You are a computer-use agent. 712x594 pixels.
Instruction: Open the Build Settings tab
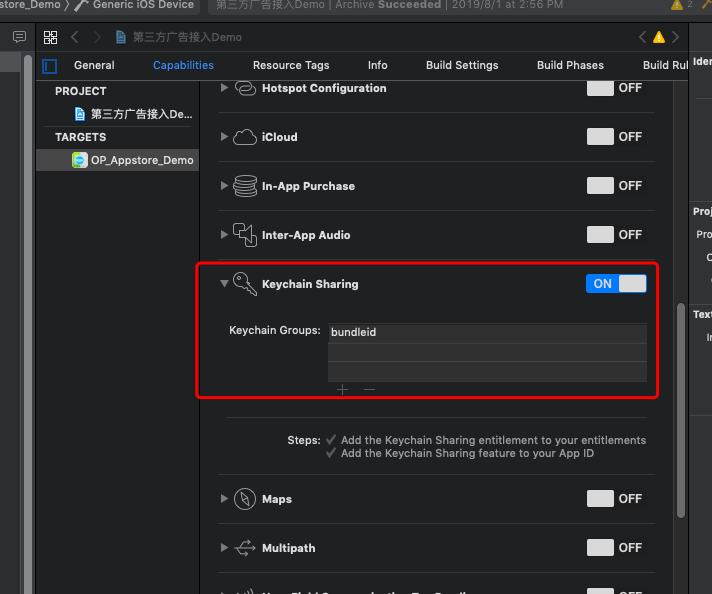pyautogui.click(x=462, y=65)
